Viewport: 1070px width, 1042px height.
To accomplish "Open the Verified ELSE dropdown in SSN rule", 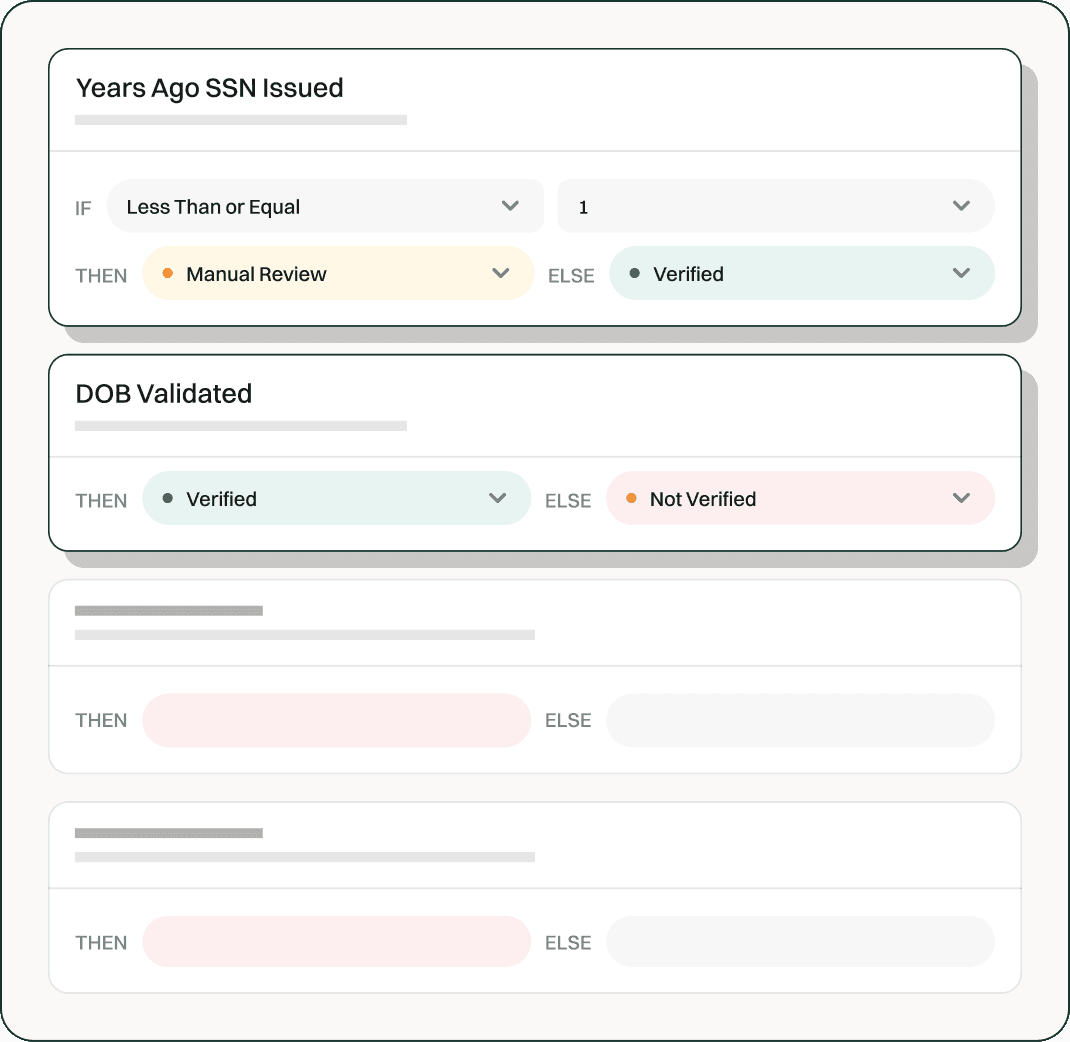I will point(802,273).
